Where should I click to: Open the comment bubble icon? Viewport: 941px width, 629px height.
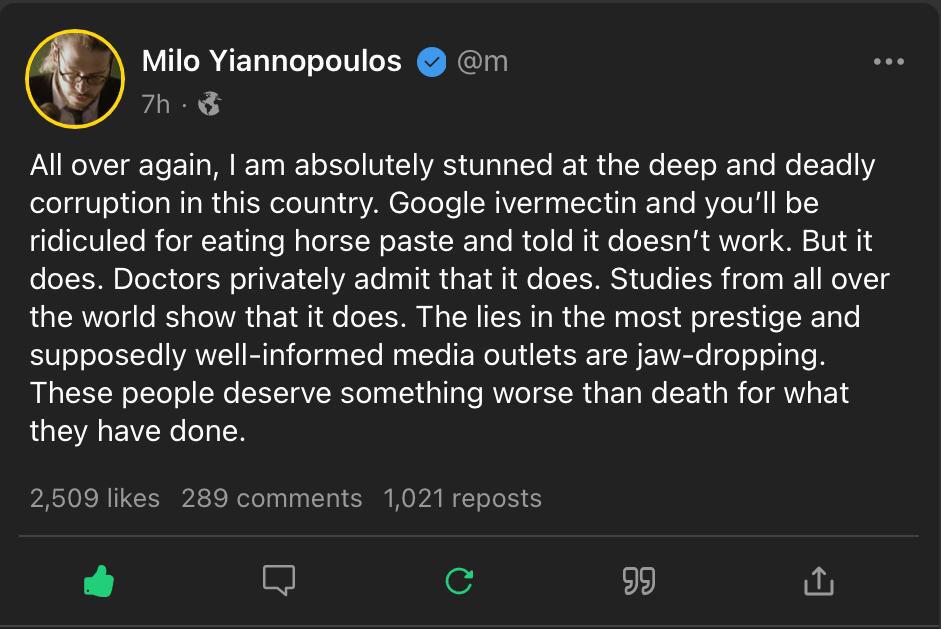click(x=278, y=580)
